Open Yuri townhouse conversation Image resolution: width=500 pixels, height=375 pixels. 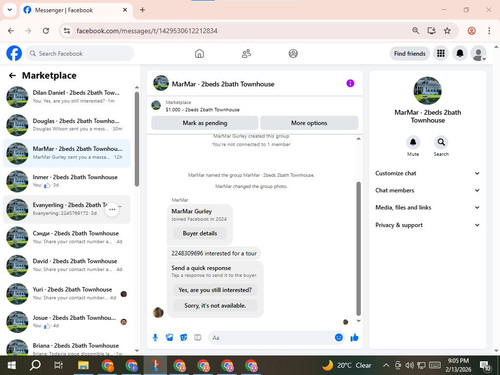coord(67,293)
